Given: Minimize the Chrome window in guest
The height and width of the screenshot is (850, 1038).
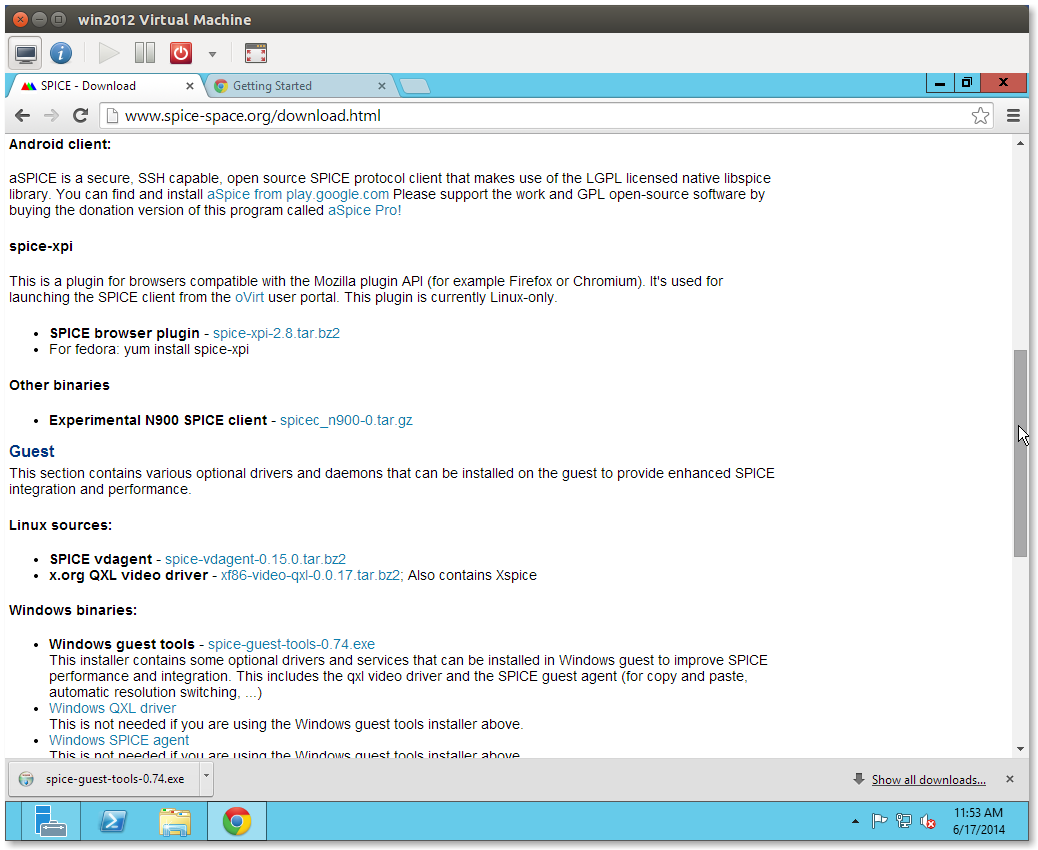Looking at the screenshot, I should pos(939,83).
